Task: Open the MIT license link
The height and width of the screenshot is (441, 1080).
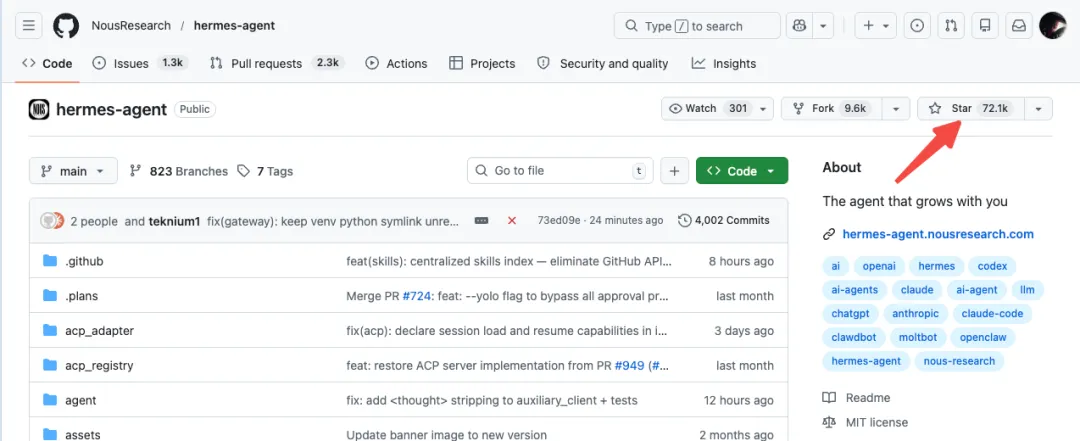Action: [865, 422]
